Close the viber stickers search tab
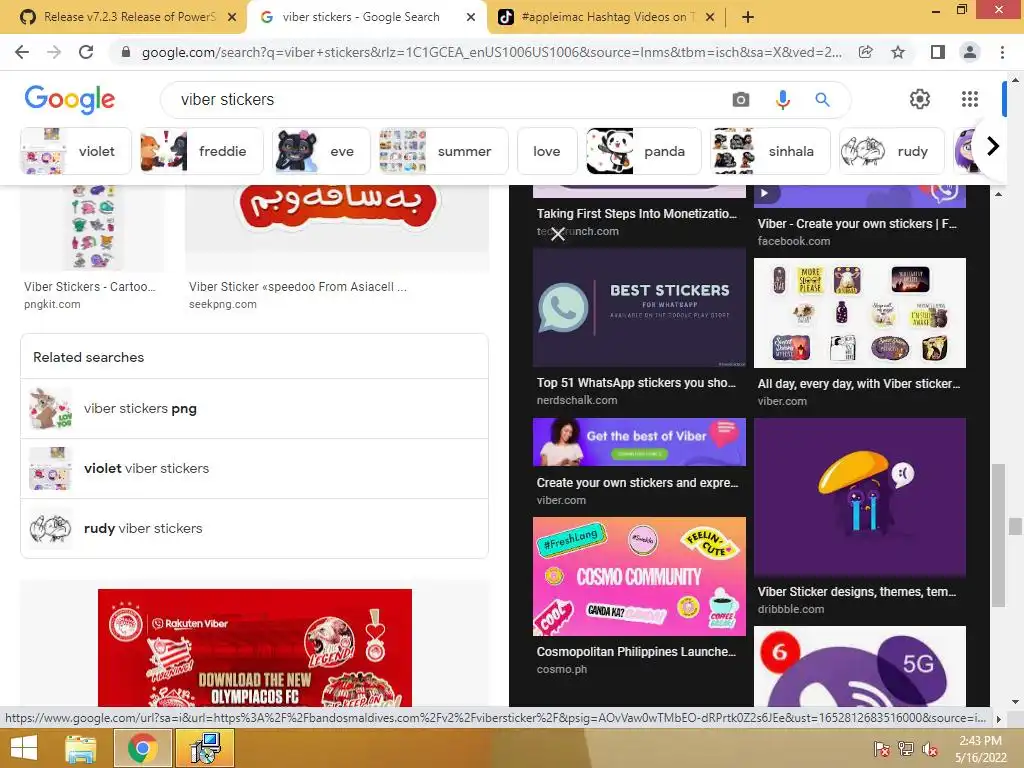 (471, 18)
